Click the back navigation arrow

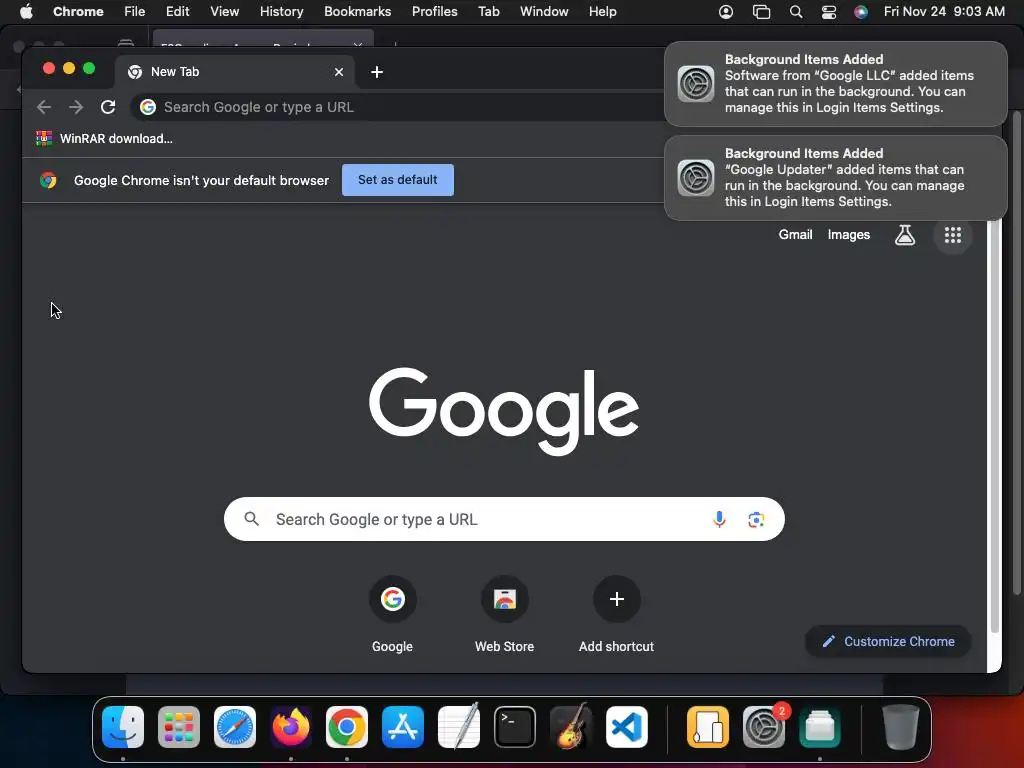[x=44, y=107]
